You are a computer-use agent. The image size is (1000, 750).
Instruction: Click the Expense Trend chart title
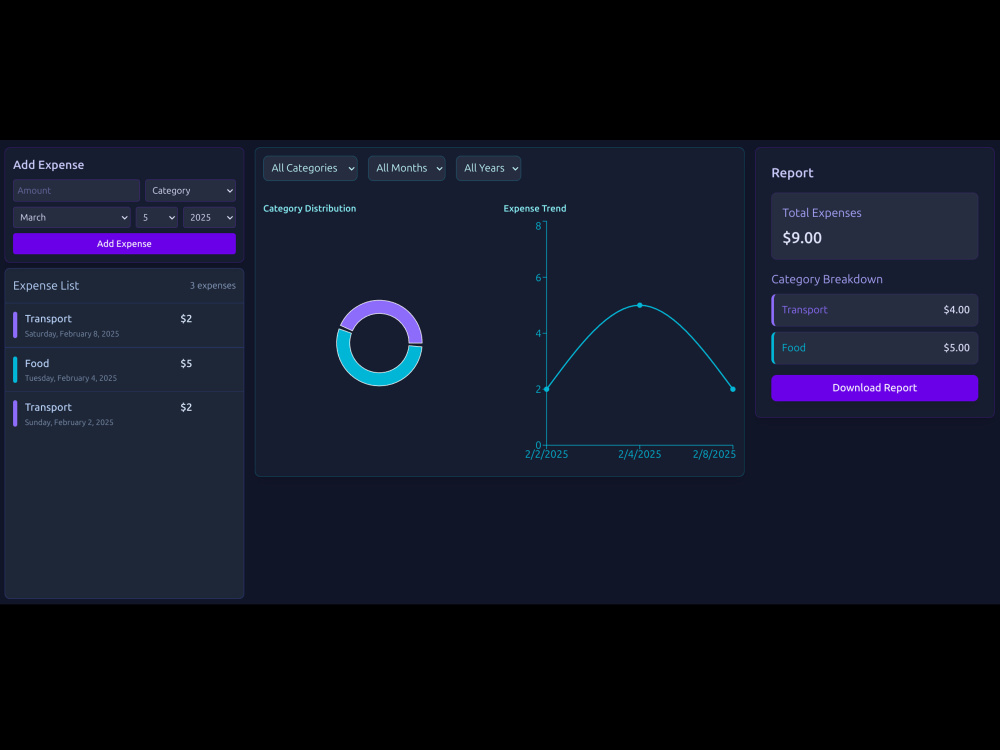[x=534, y=209]
